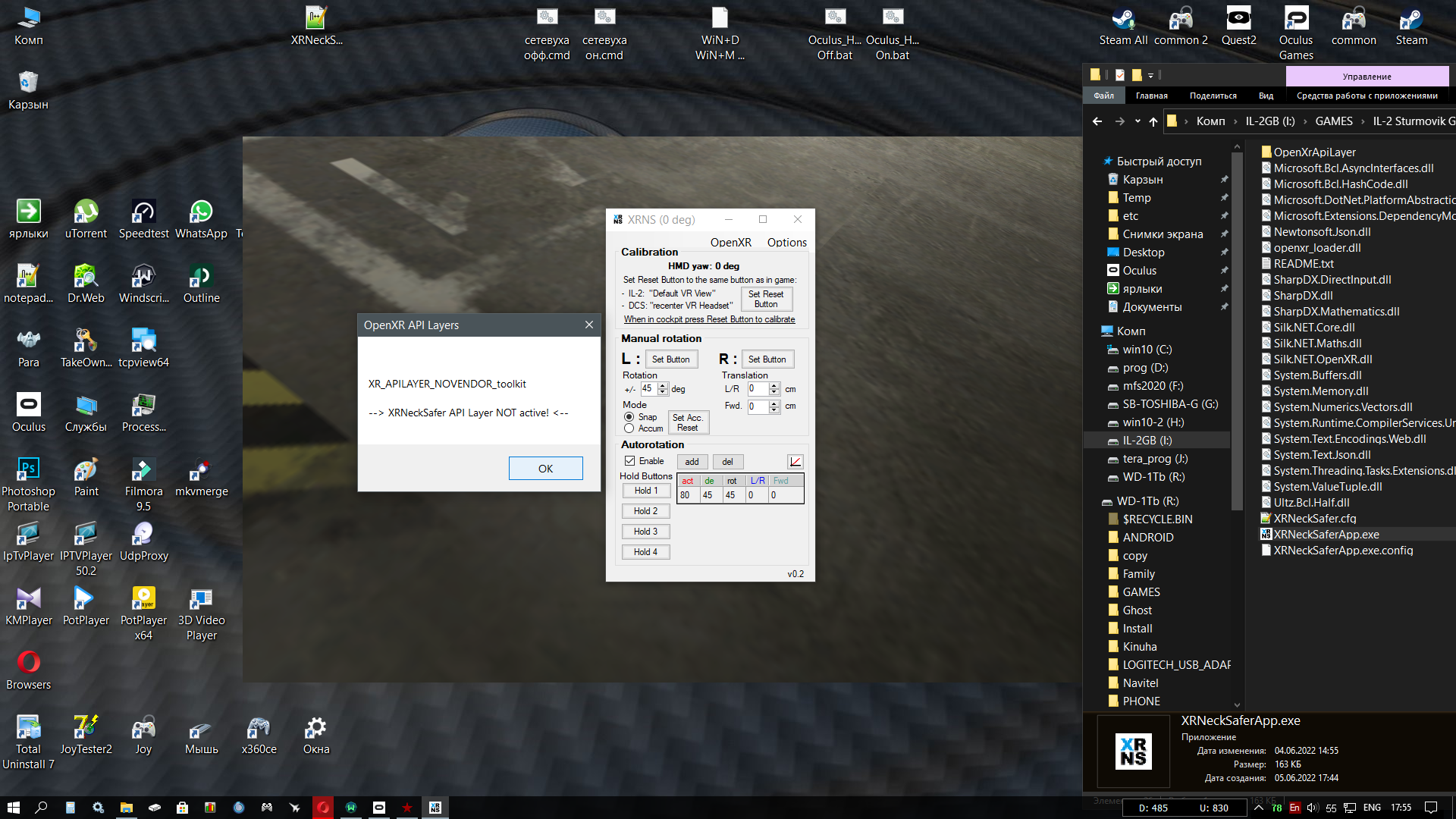
Task: Open the WhatsApp desktop shortcut
Action: (x=201, y=219)
